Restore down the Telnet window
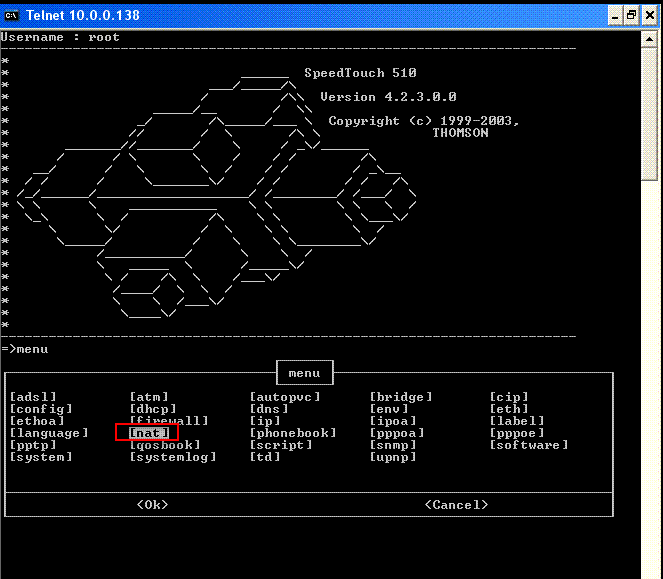 (631, 16)
